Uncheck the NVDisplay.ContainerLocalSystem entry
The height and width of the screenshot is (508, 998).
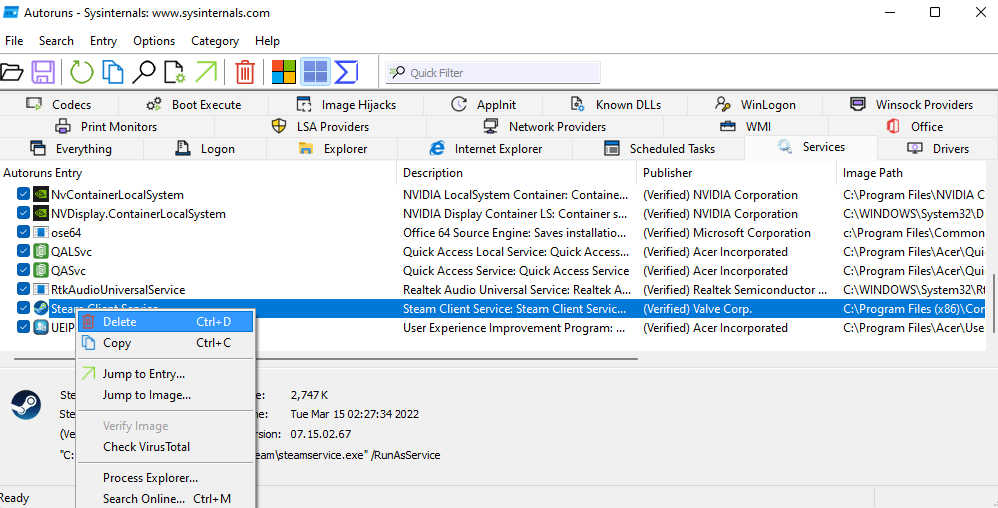pos(24,214)
